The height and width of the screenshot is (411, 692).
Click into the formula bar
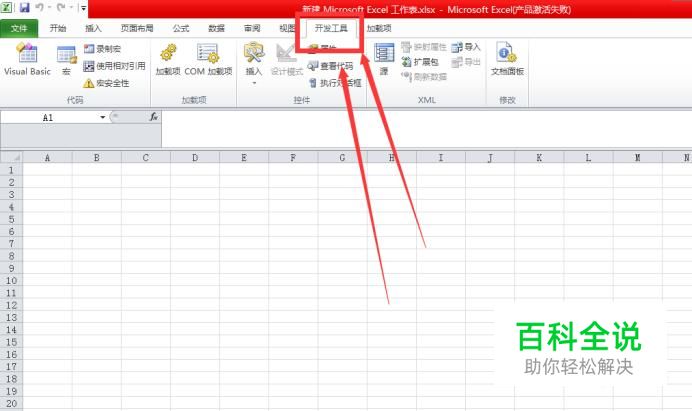pyautogui.click(x=426, y=129)
